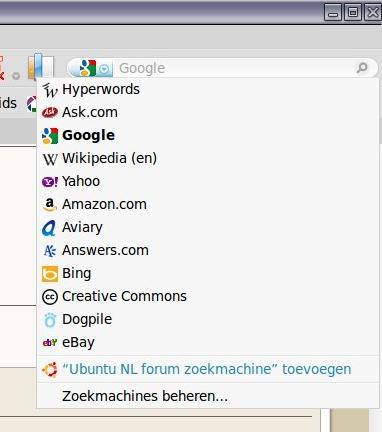Click the small arrow beside the red toolbar icon
This screenshot has width=382, height=432.
point(16,76)
